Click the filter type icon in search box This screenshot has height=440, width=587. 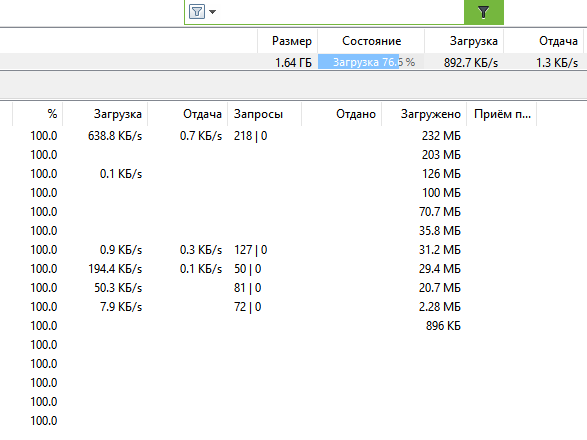click(x=197, y=12)
